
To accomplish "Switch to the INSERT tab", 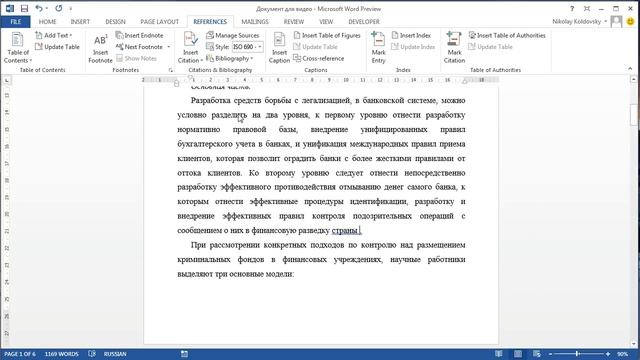I will [x=80, y=22].
